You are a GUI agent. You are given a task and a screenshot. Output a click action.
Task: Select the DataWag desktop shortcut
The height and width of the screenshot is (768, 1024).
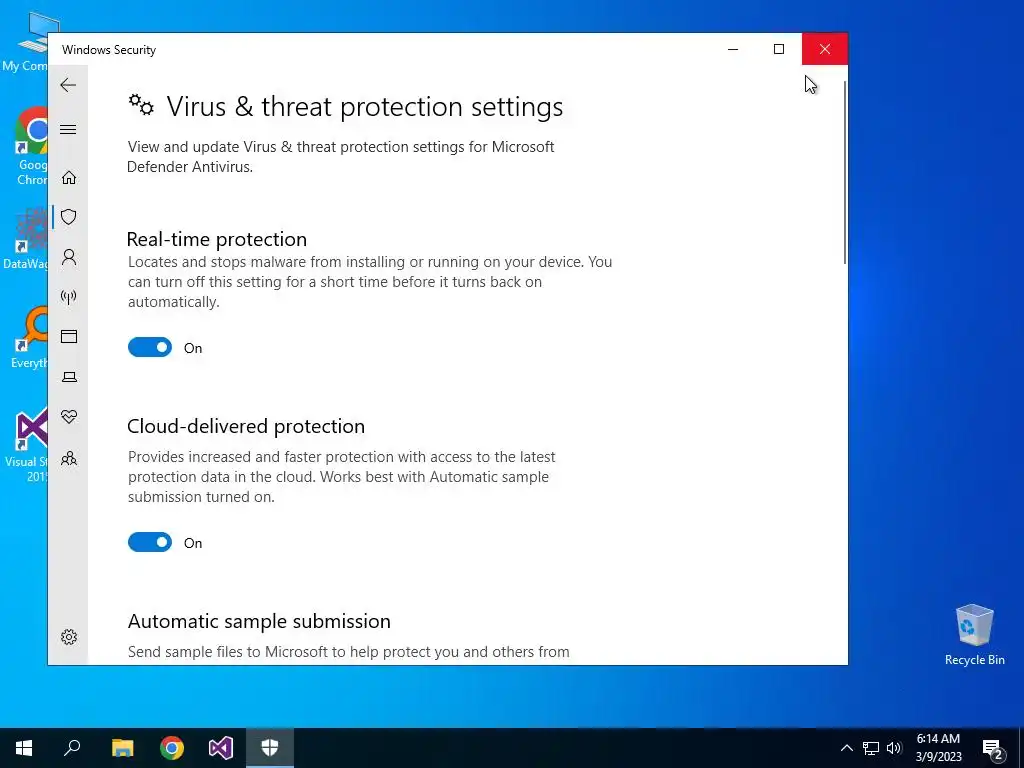click(x=26, y=238)
